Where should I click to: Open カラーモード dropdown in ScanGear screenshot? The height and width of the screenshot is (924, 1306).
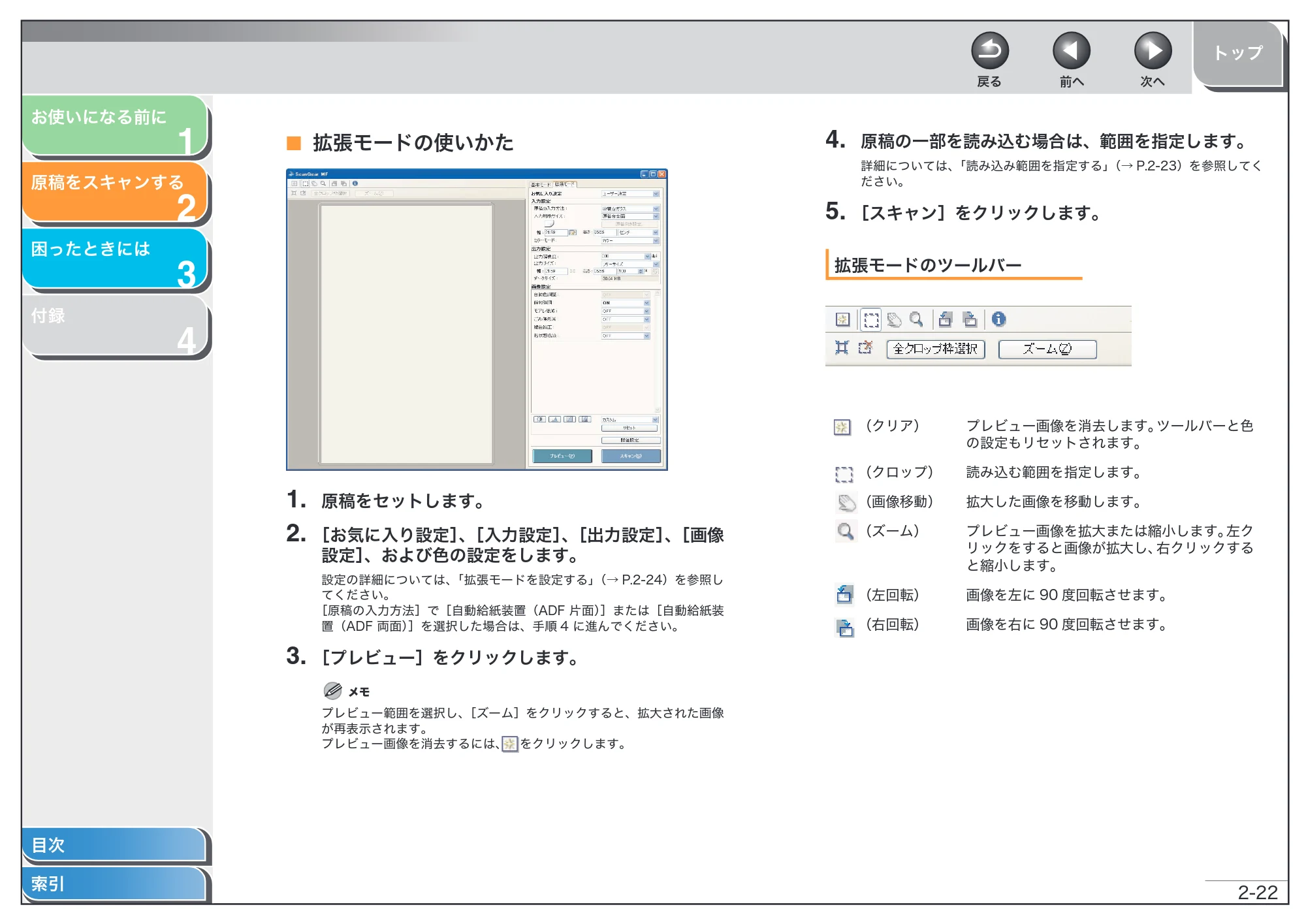click(x=630, y=241)
